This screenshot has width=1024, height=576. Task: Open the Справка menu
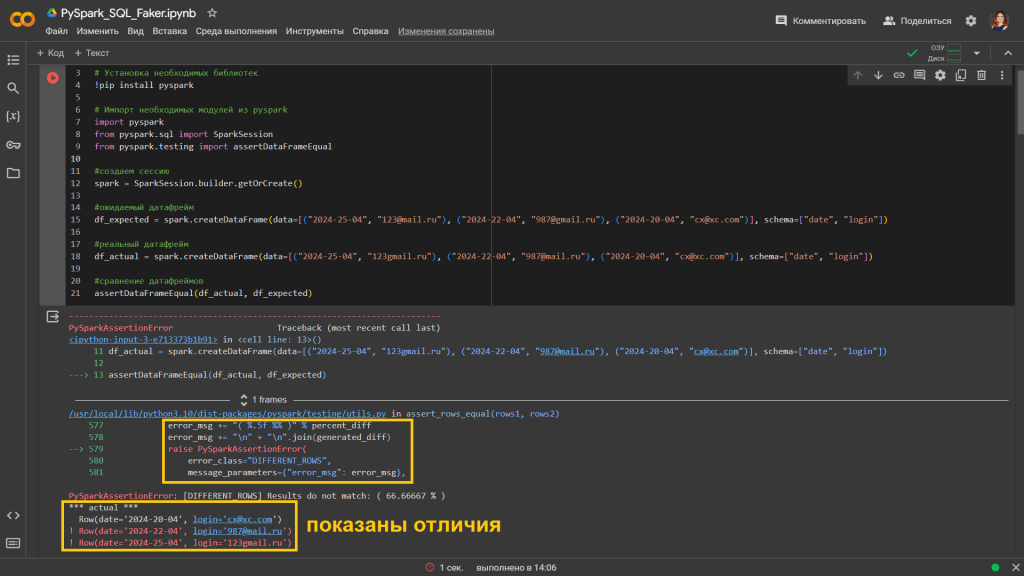tap(370, 31)
